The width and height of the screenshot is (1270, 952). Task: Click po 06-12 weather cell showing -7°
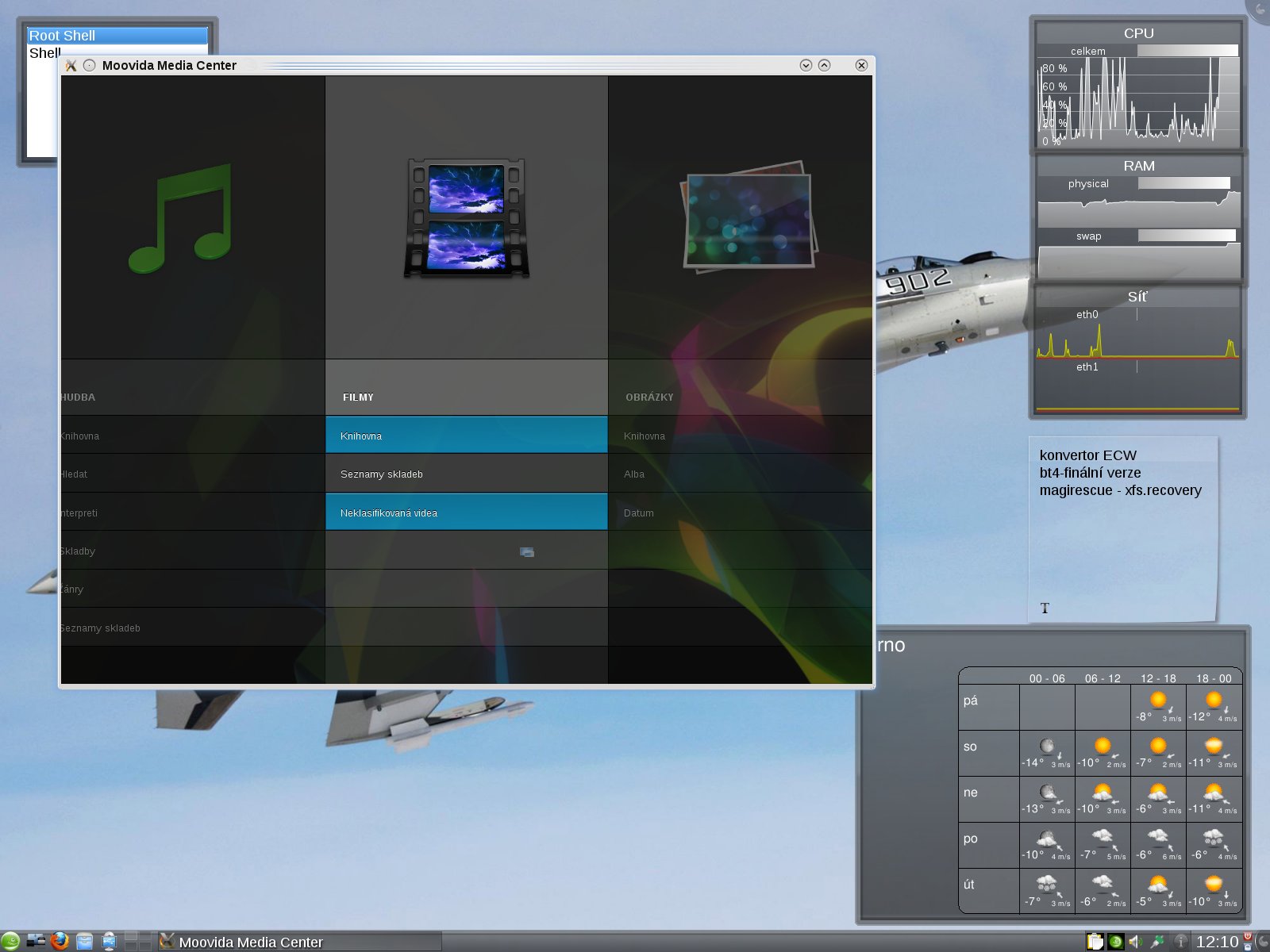click(x=1103, y=845)
